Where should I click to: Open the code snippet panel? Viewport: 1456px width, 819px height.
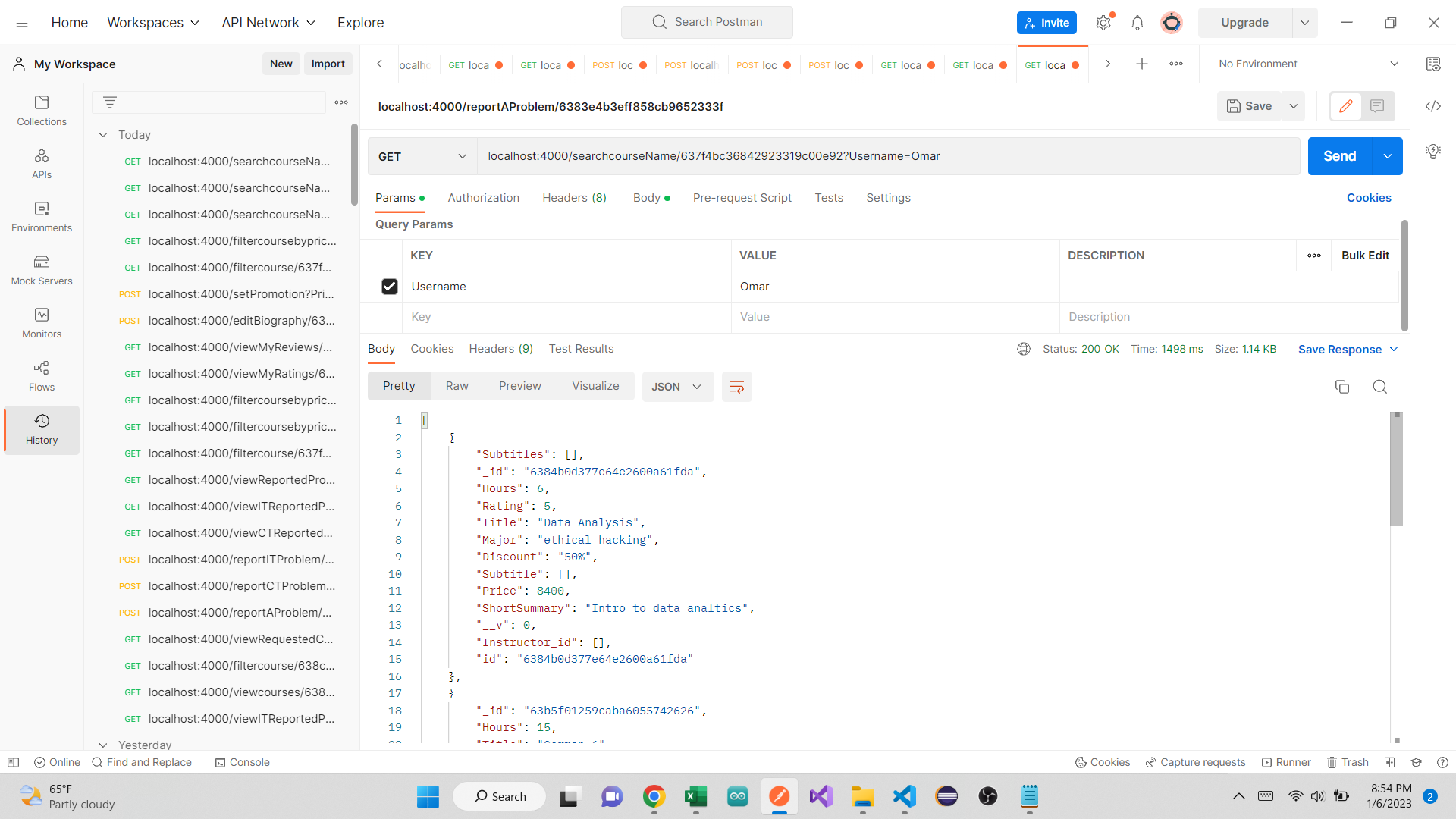point(1433,106)
